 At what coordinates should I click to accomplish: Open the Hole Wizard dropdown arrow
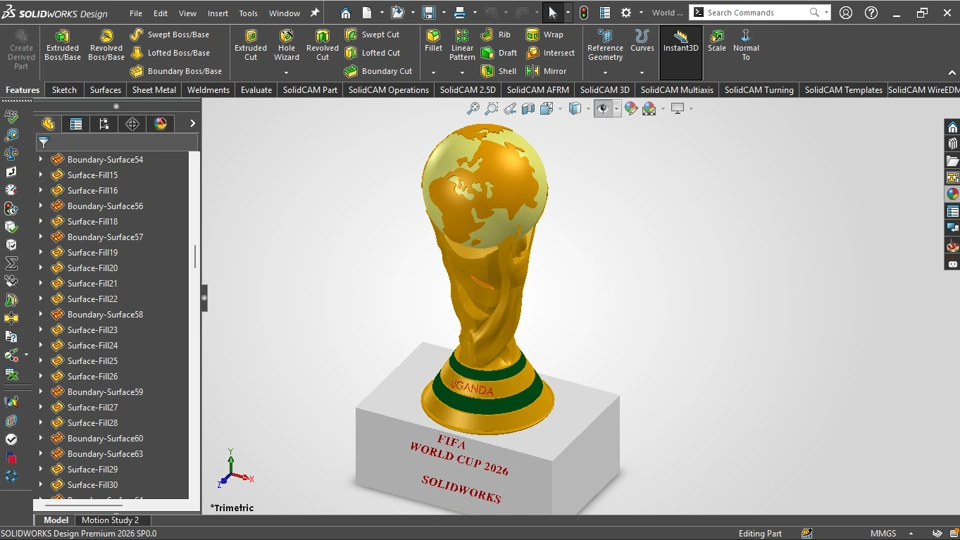pyautogui.click(x=286, y=73)
